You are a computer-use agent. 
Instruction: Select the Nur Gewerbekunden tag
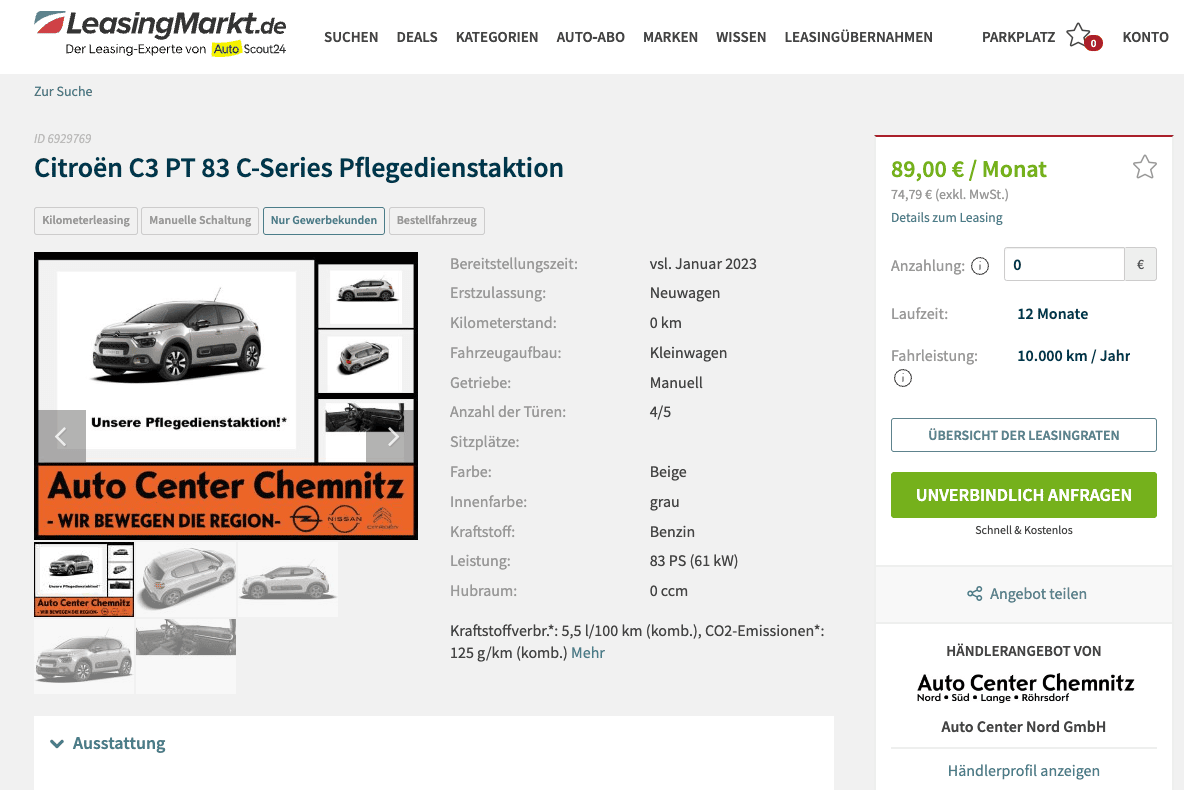tap(324, 221)
